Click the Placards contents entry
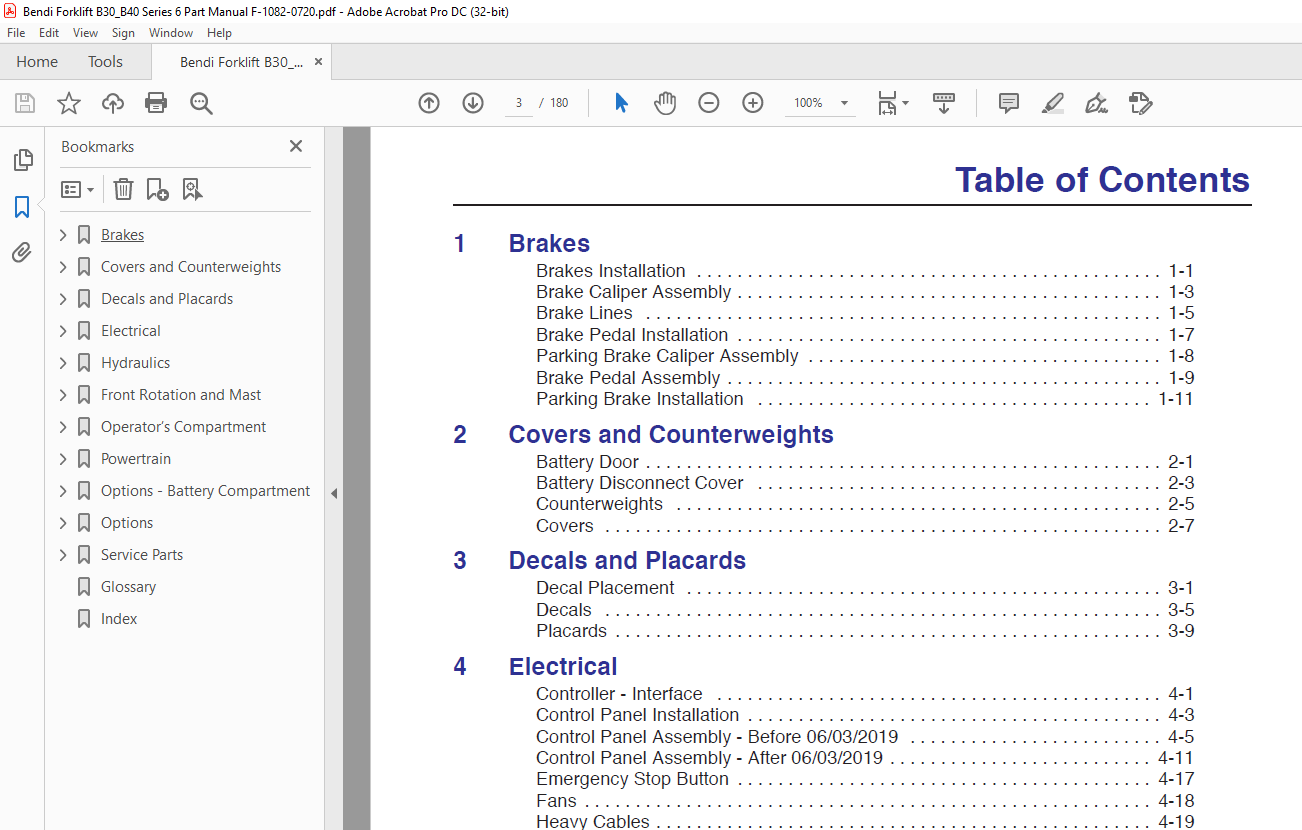 [865, 631]
